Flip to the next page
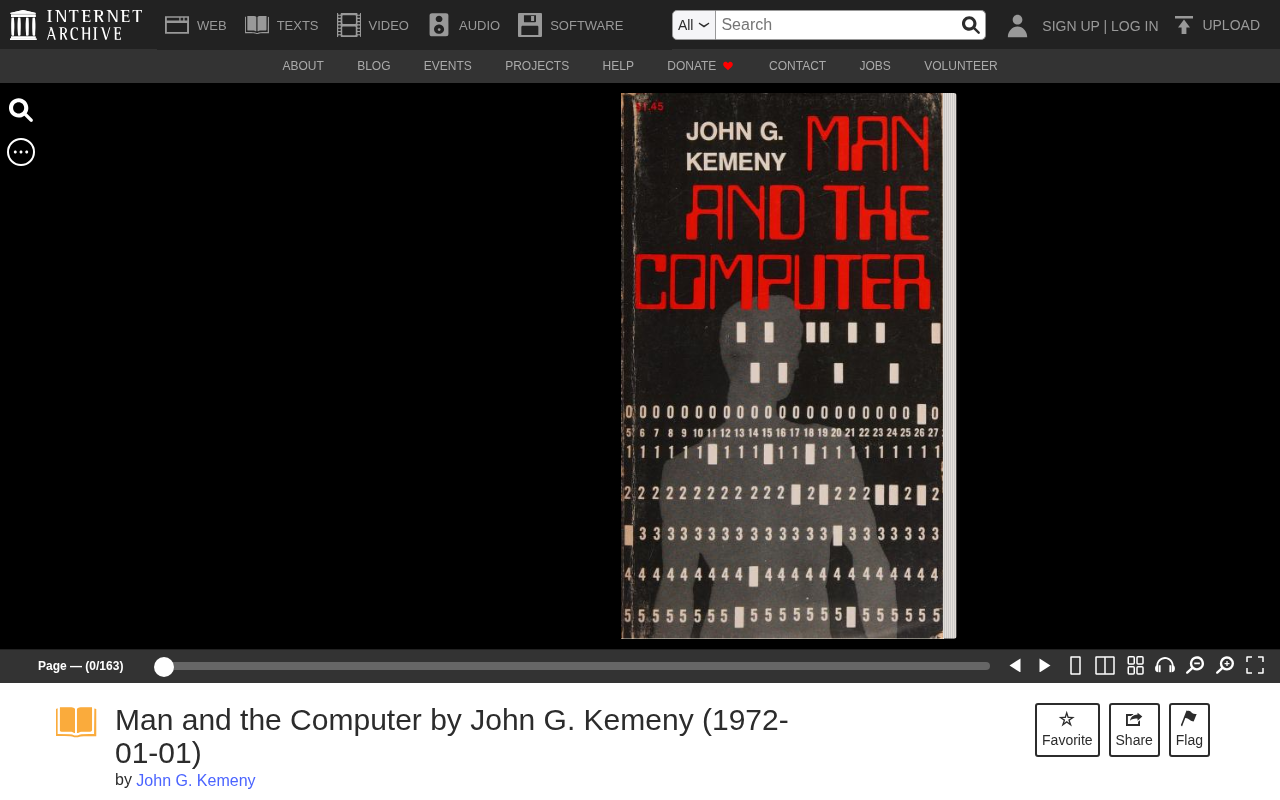This screenshot has height=800, width=1280. point(1045,666)
